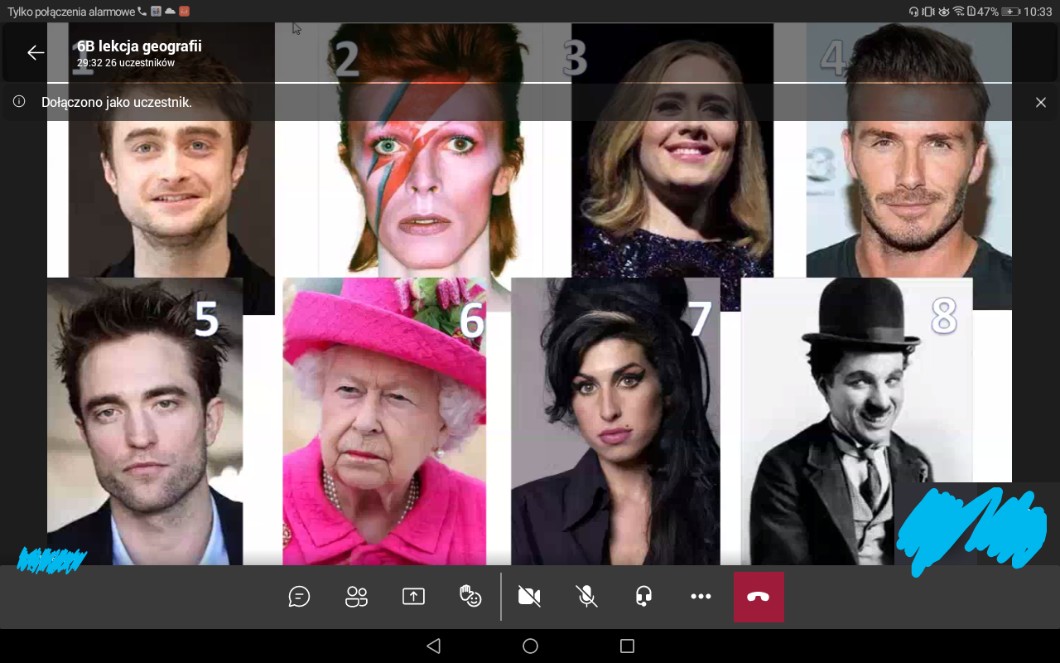Unmute the microphone
This screenshot has height=663, width=1060.
pos(587,597)
